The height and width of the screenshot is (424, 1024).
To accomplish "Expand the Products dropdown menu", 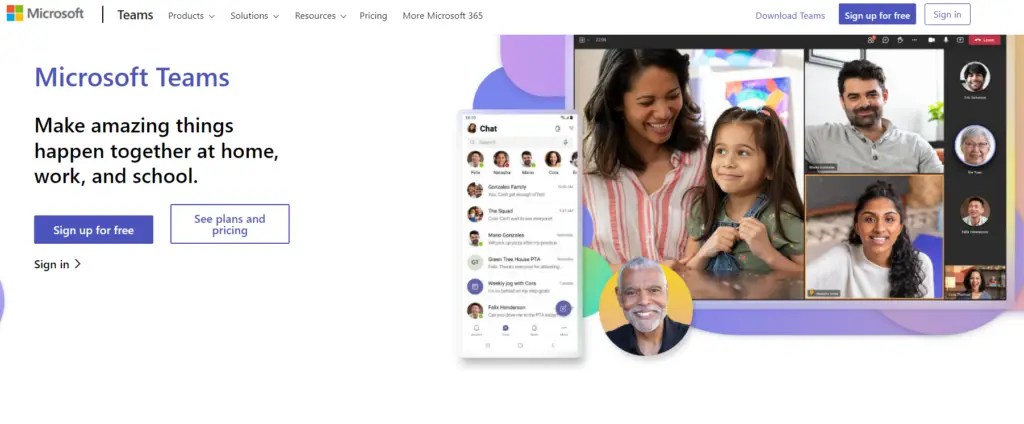I will click(191, 16).
